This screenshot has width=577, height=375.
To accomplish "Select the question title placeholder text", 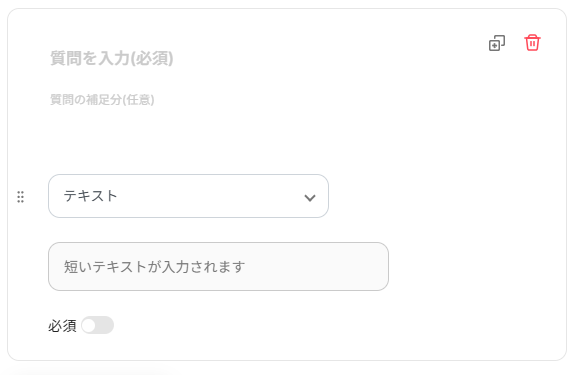I will click(x=111, y=58).
